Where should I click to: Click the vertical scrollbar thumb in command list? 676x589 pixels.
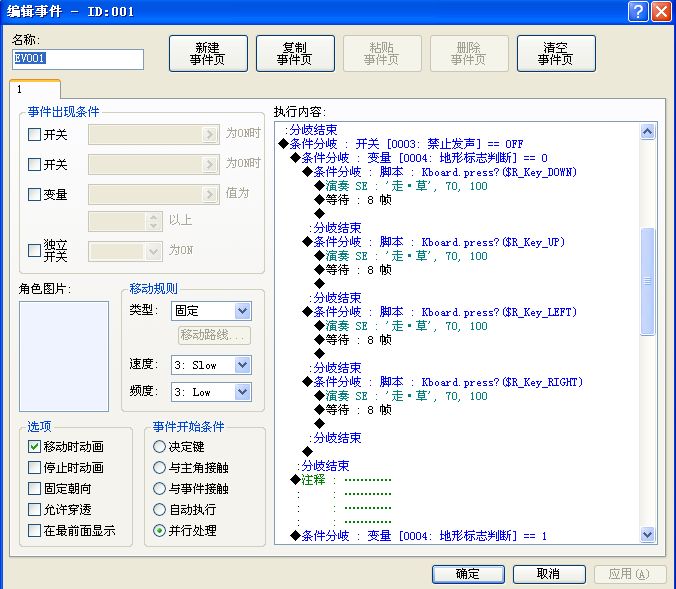pyautogui.click(x=648, y=281)
